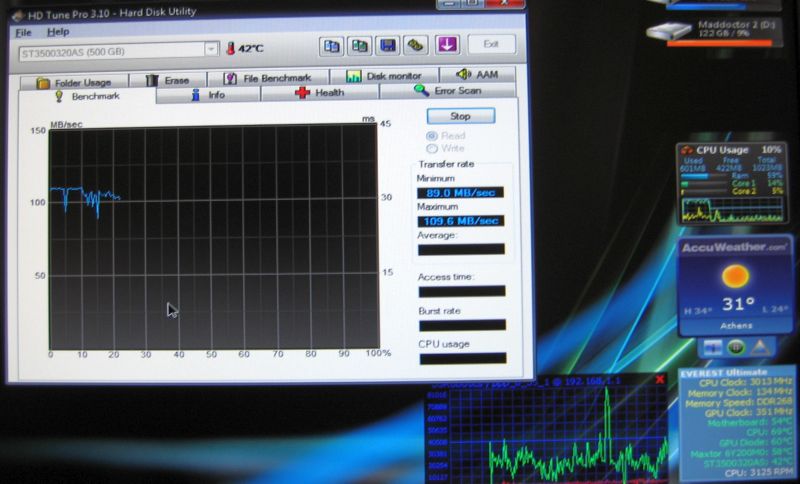Open the File menu
The image size is (800, 484).
point(23,33)
